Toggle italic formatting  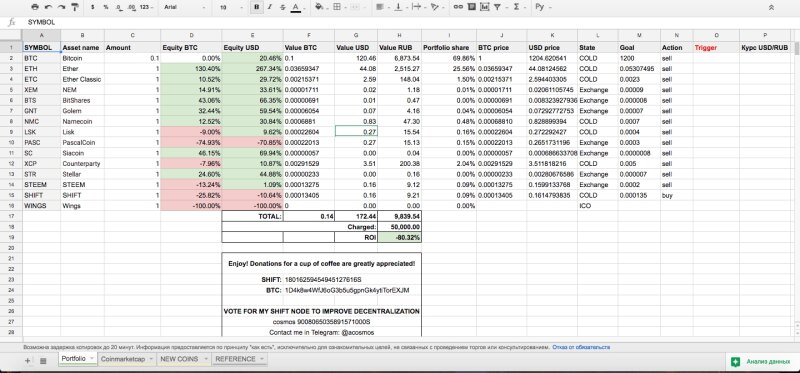269,7
